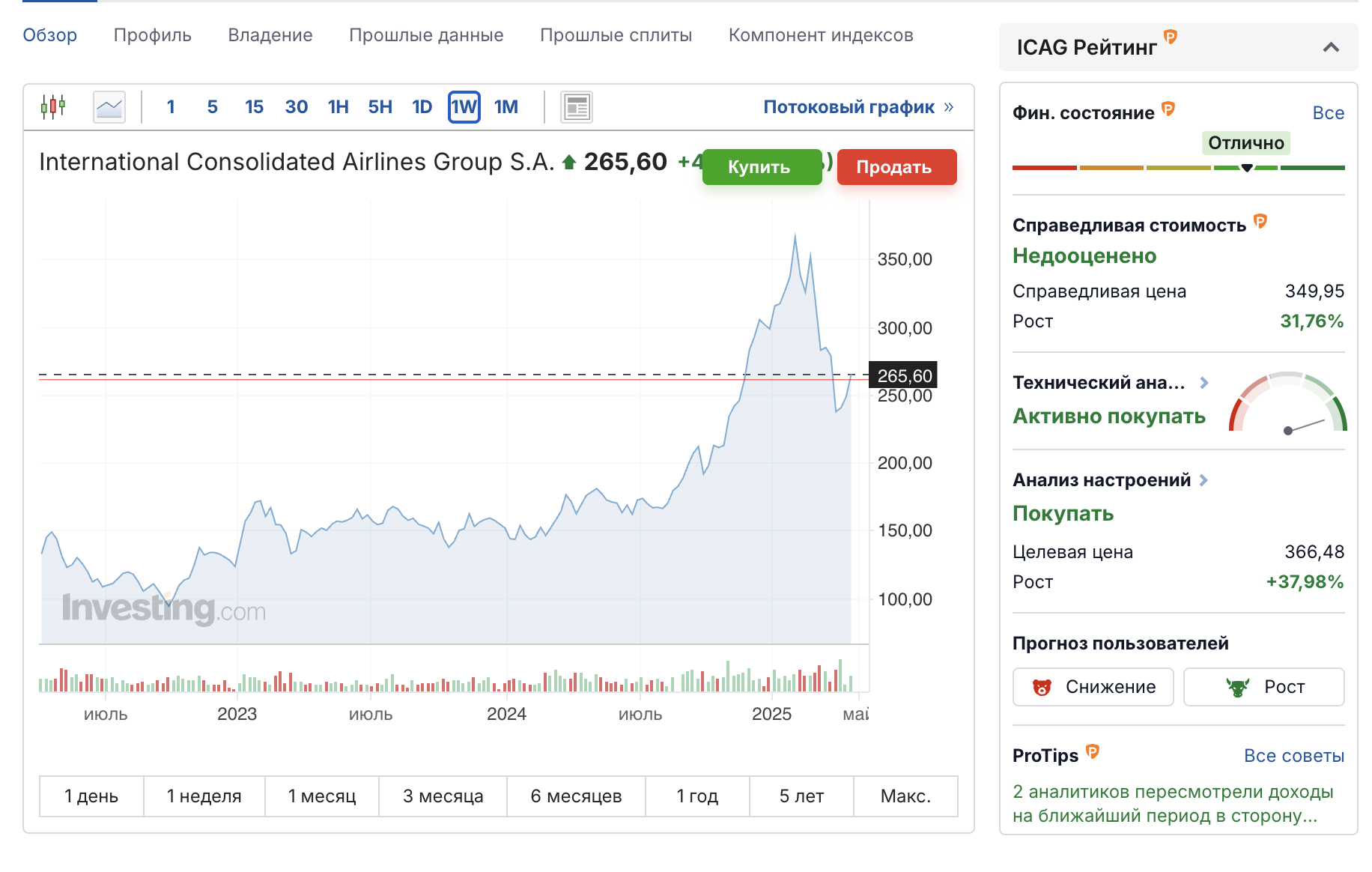Click the fair value upside 31,76%
Image resolution: width=1372 pixels, height=872 pixels.
click(x=1312, y=321)
